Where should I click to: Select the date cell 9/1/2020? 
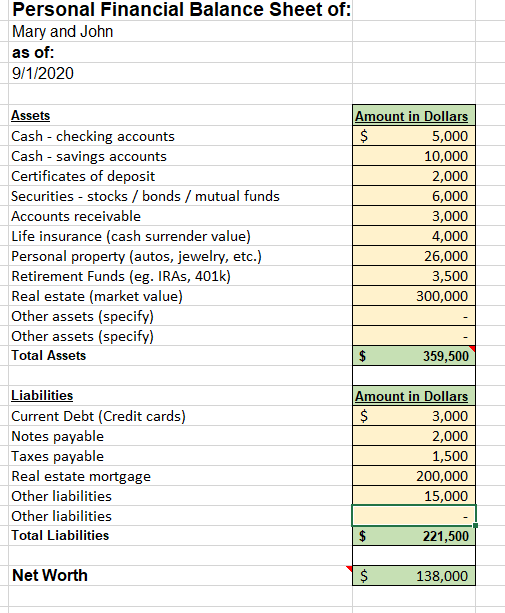(181, 73)
